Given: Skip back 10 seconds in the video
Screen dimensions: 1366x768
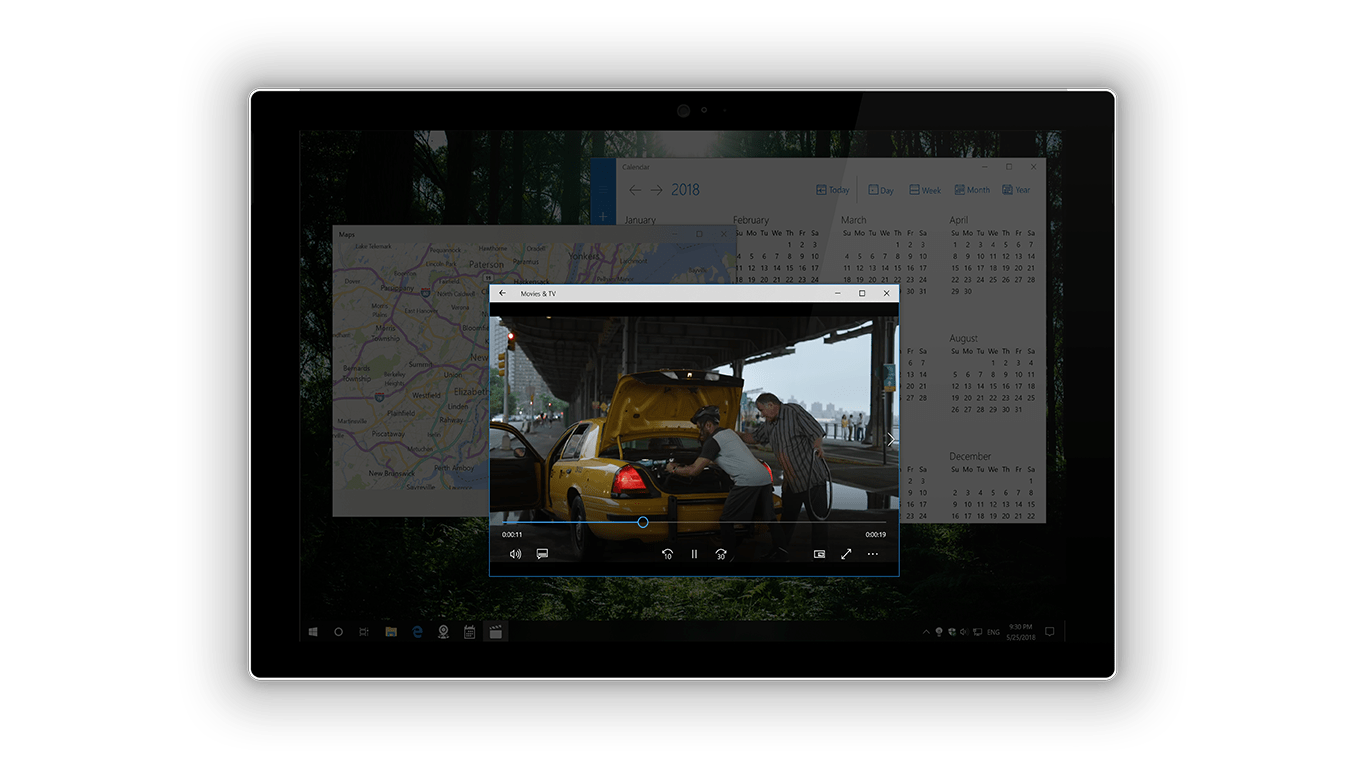Looking at the screenshot, I should pyautogui.click(x=667, y=554).
